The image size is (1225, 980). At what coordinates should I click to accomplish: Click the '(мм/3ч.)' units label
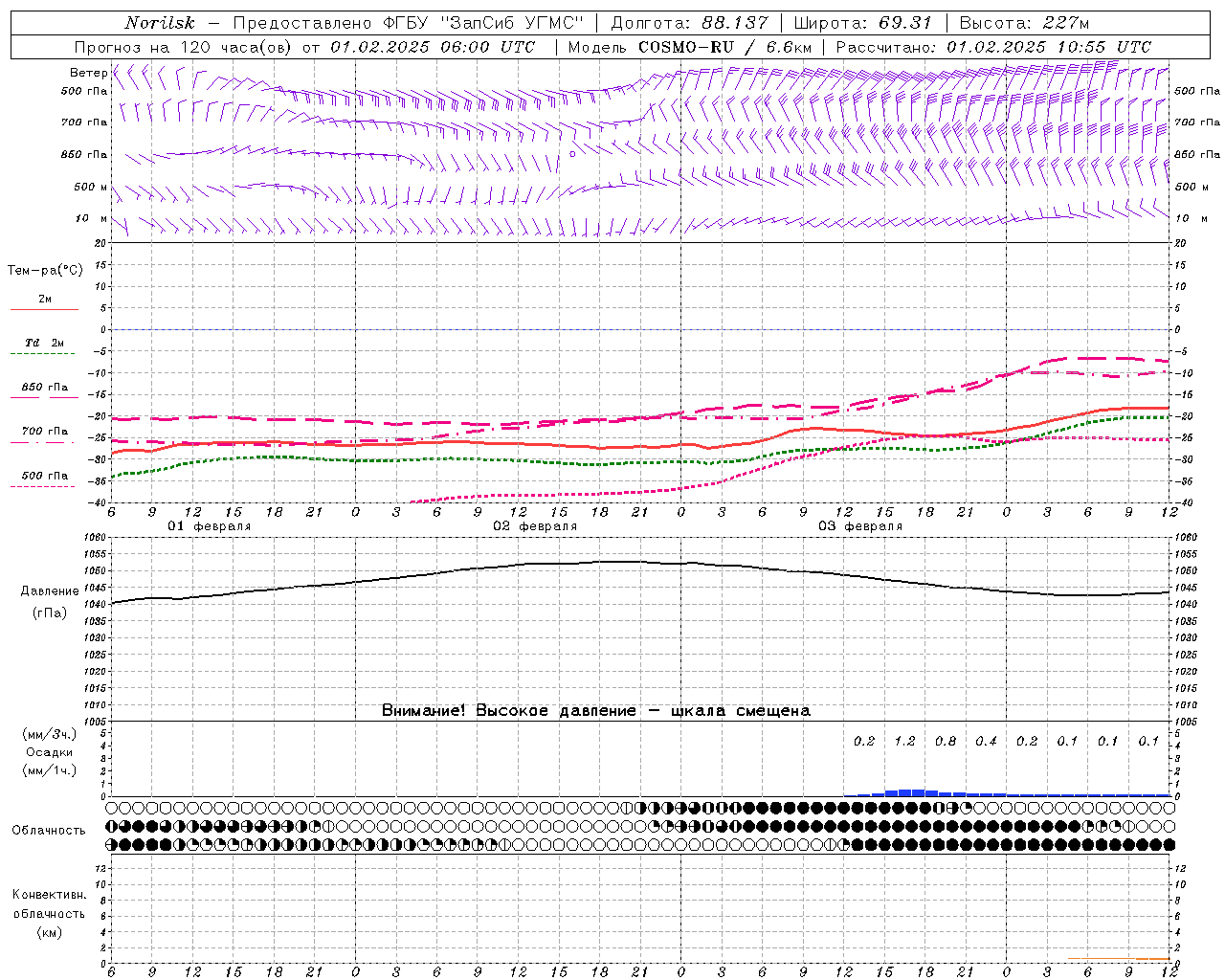click(x=50, y=734)
